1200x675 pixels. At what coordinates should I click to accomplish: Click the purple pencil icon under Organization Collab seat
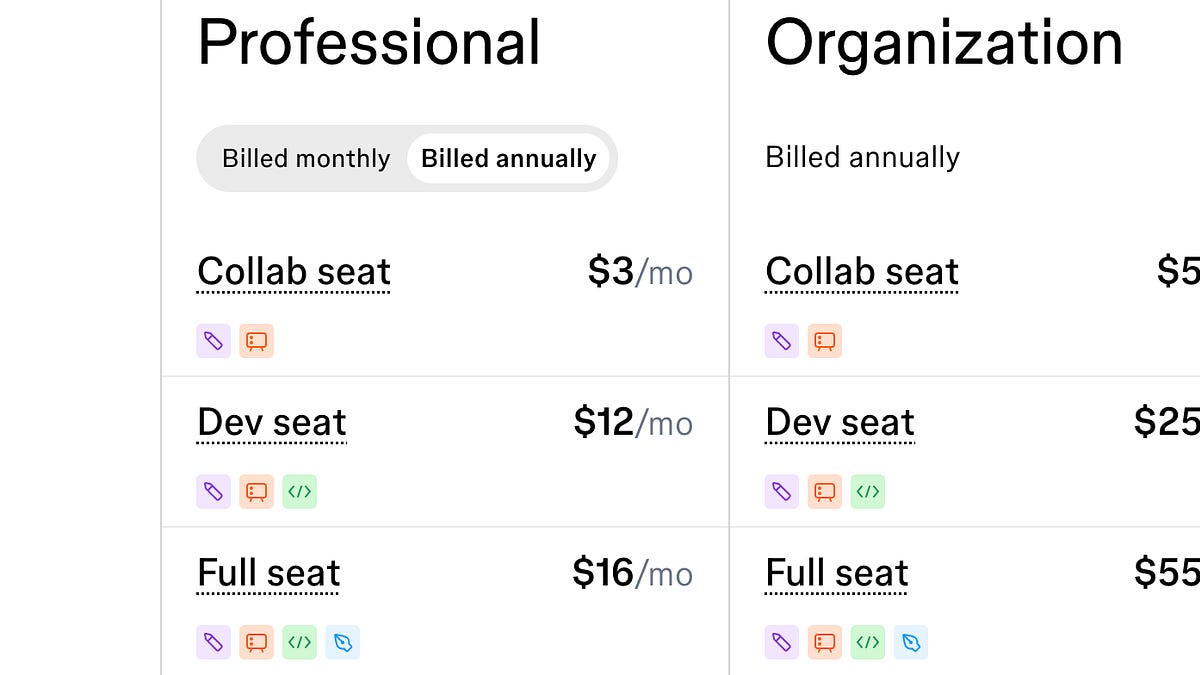click(781, 341)
